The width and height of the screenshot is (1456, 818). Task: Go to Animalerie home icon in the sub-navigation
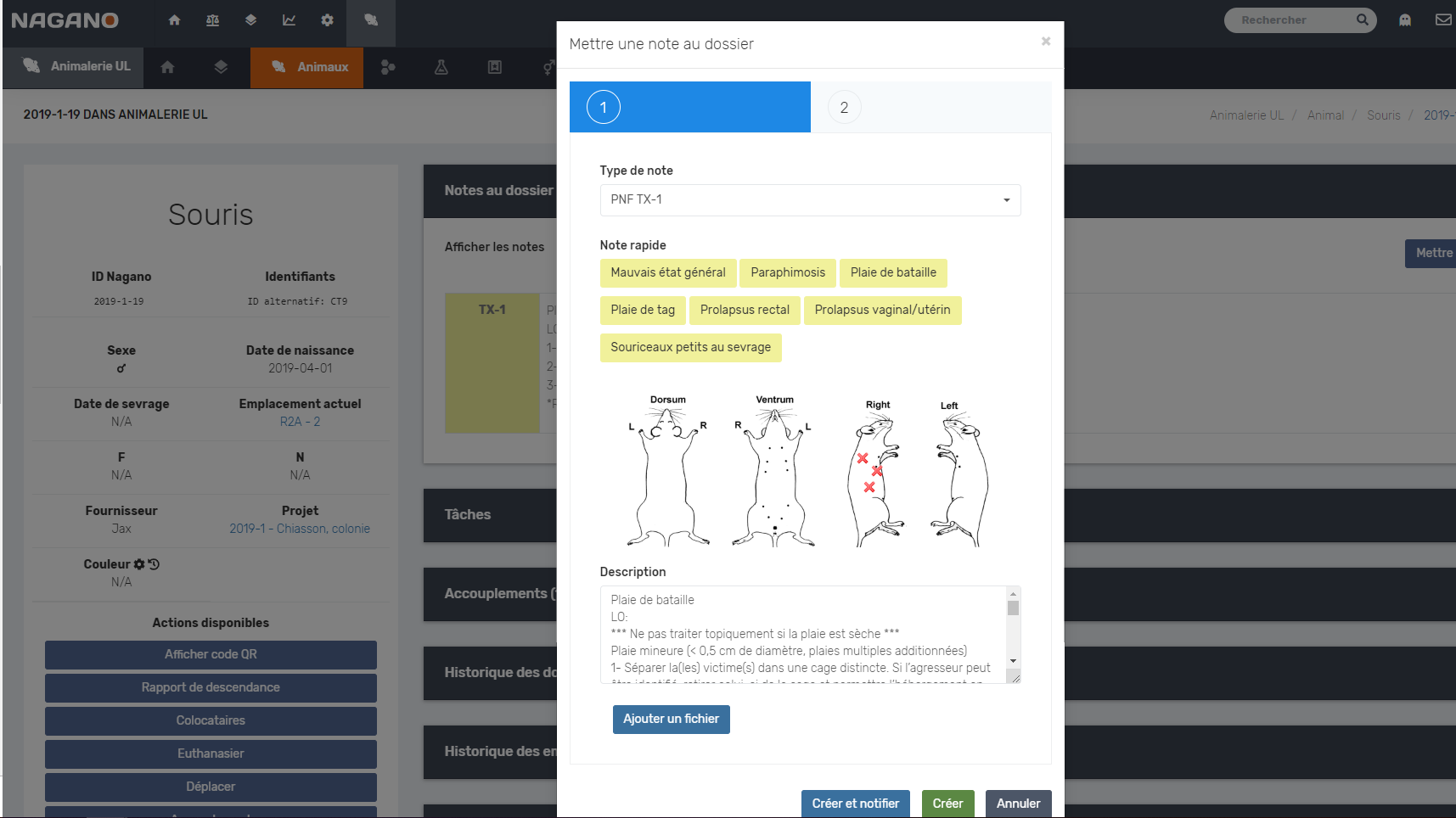click(167, 67)
